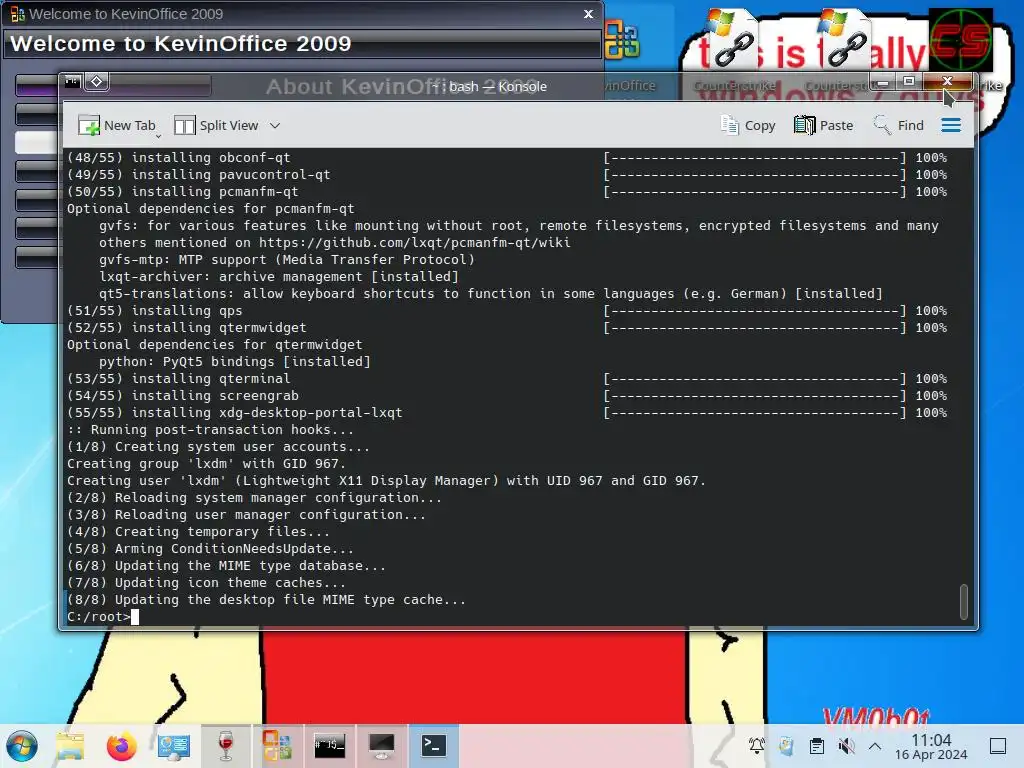Launch Firefox from the taskbar

point(121,746)
